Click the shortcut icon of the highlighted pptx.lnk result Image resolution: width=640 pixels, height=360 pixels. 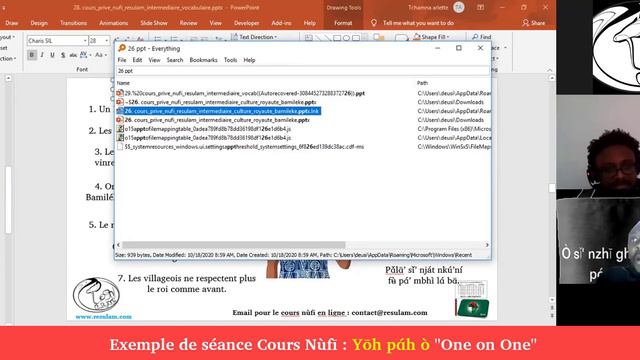tap(120, 111)
